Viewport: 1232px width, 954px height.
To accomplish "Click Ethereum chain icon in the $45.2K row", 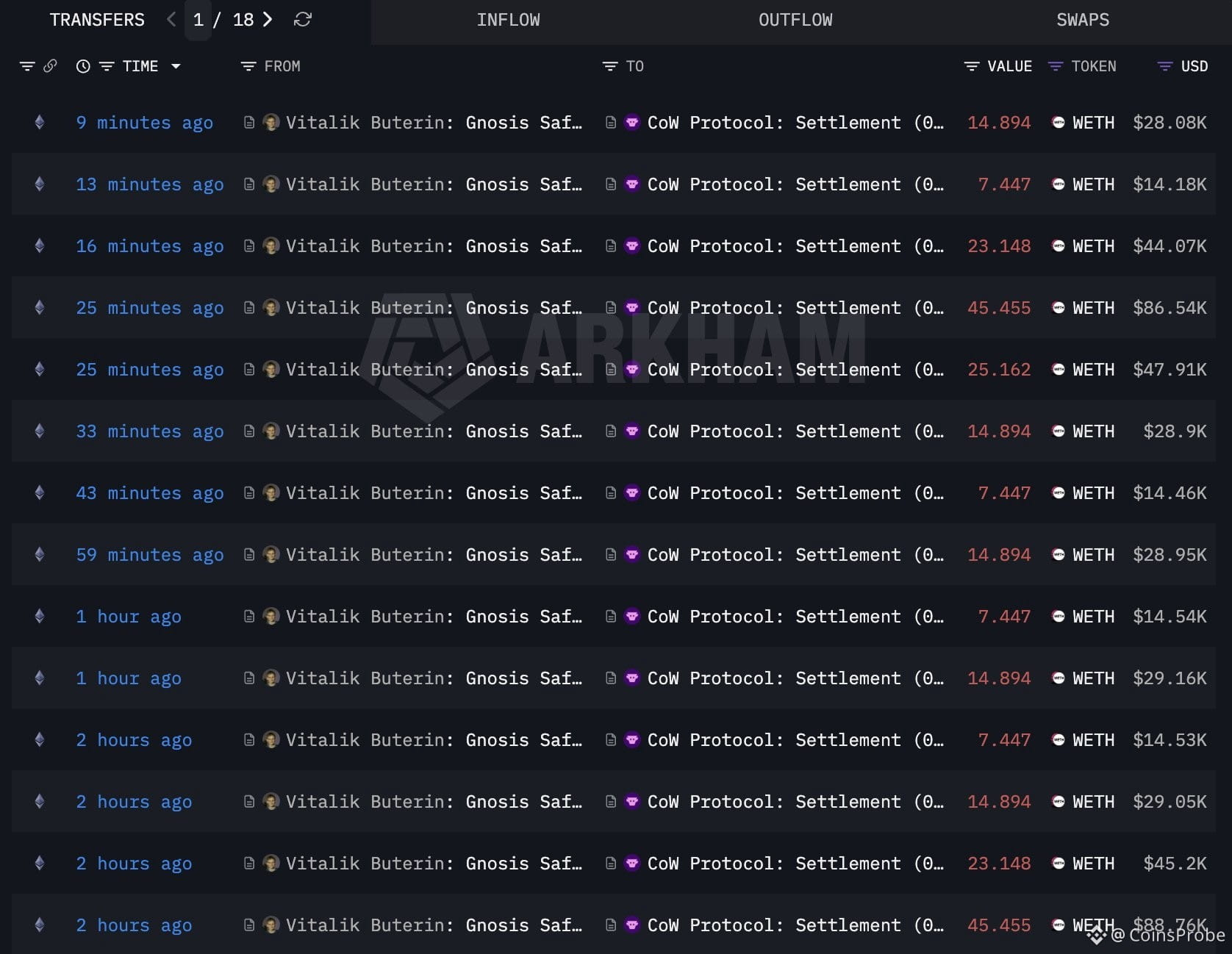I will tap(40, 864).
